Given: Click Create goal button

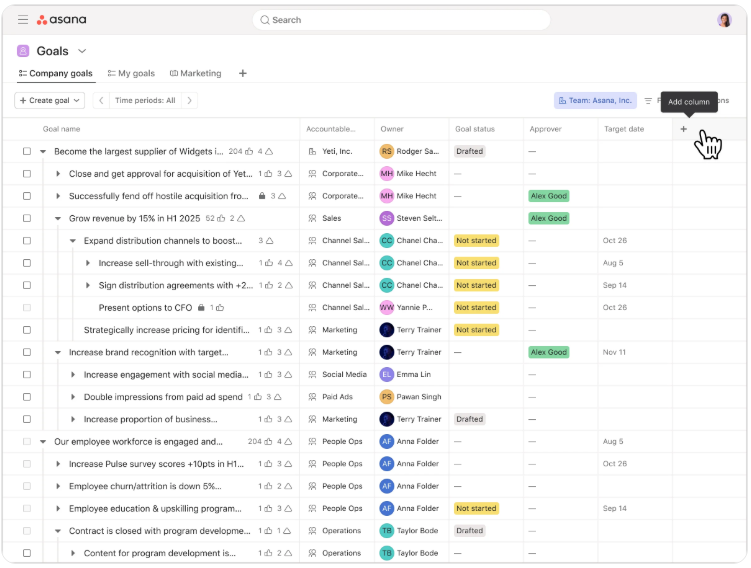Looking at the screenshot, I should pyautogui.click(x=49, y=101).
